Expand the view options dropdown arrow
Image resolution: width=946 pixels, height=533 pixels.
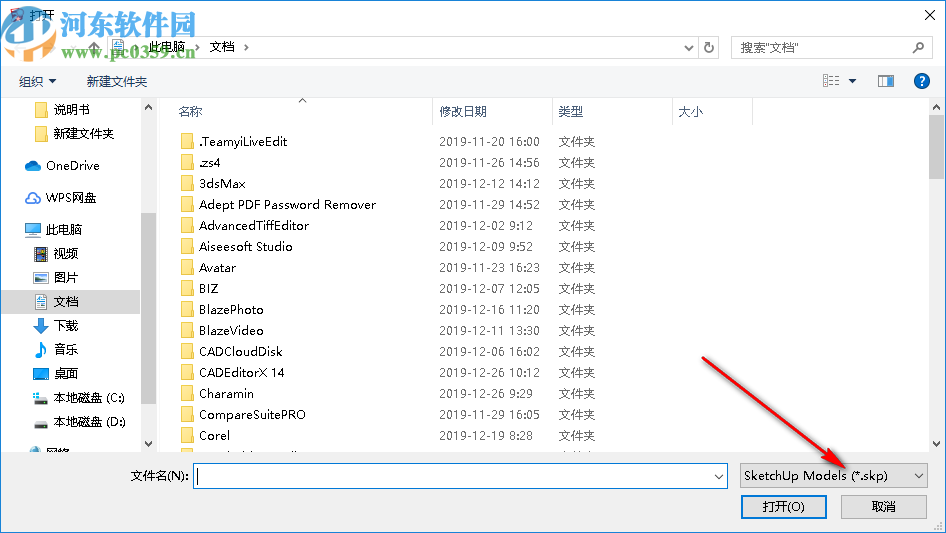coord(852,81)
